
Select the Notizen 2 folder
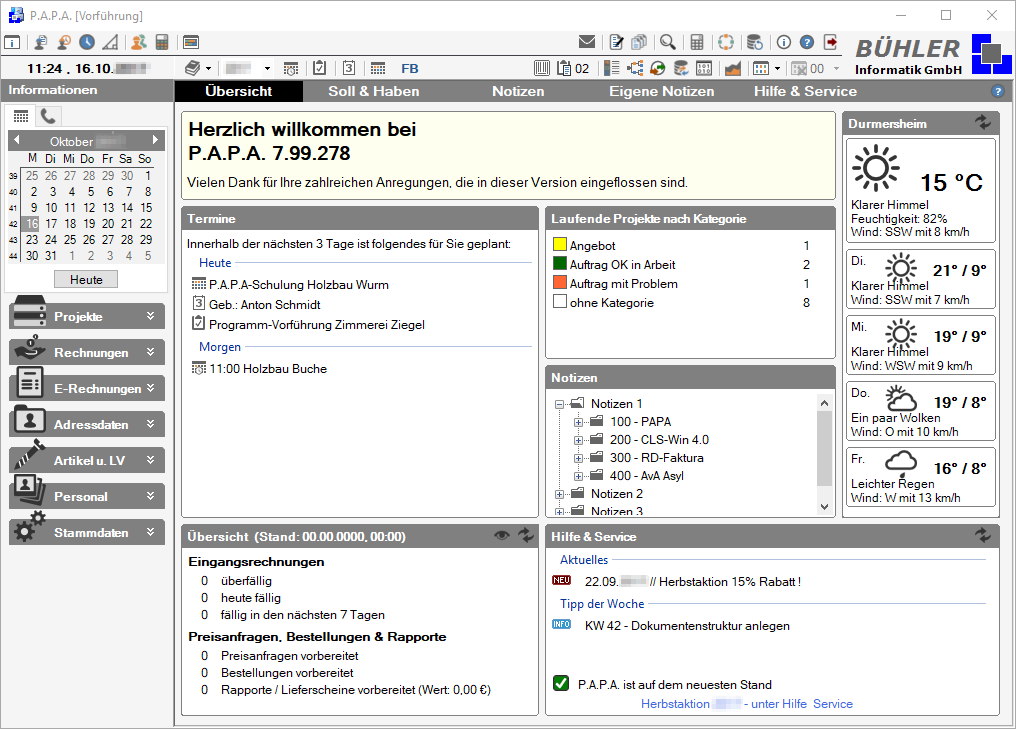click(617, 494)
